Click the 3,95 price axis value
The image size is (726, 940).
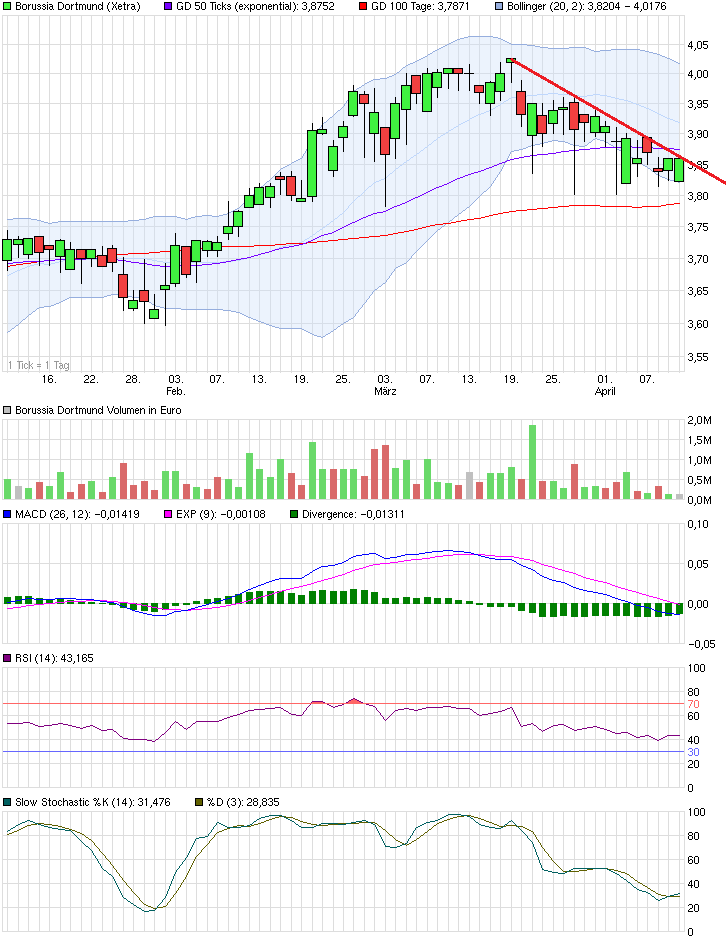pos(698,104)
